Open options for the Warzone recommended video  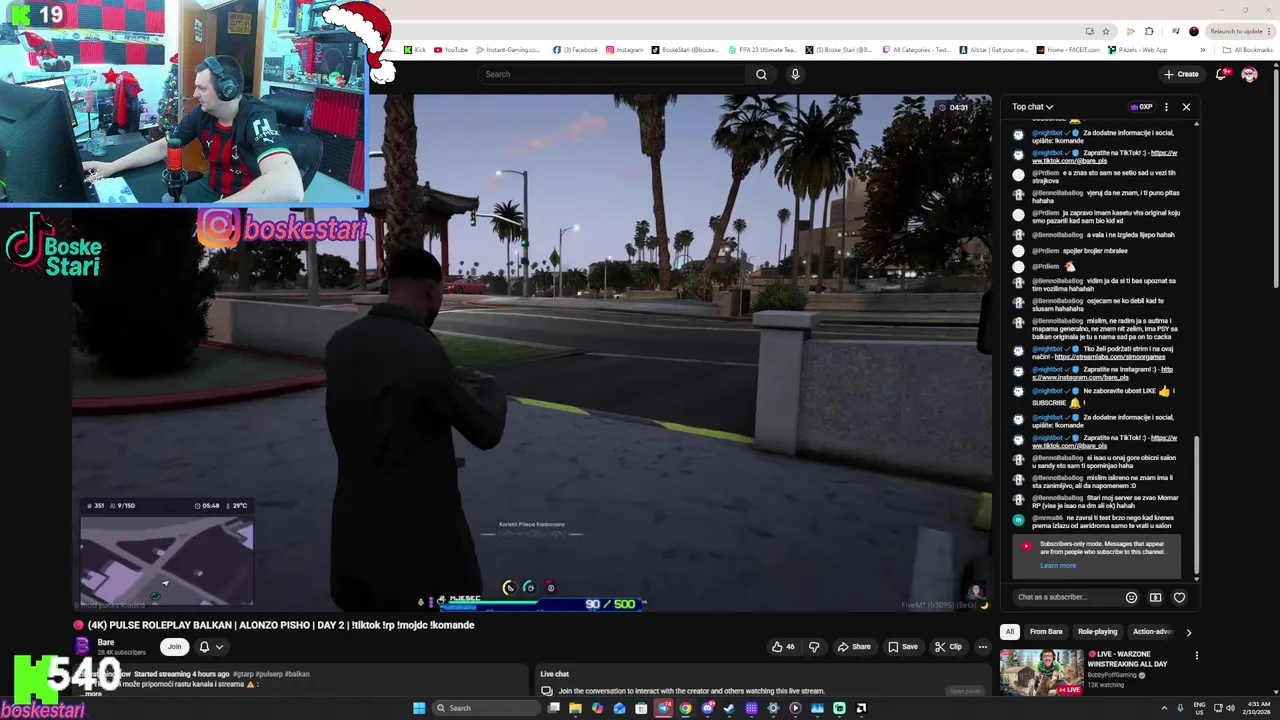pyautogui.click(x=1196, y=656)
